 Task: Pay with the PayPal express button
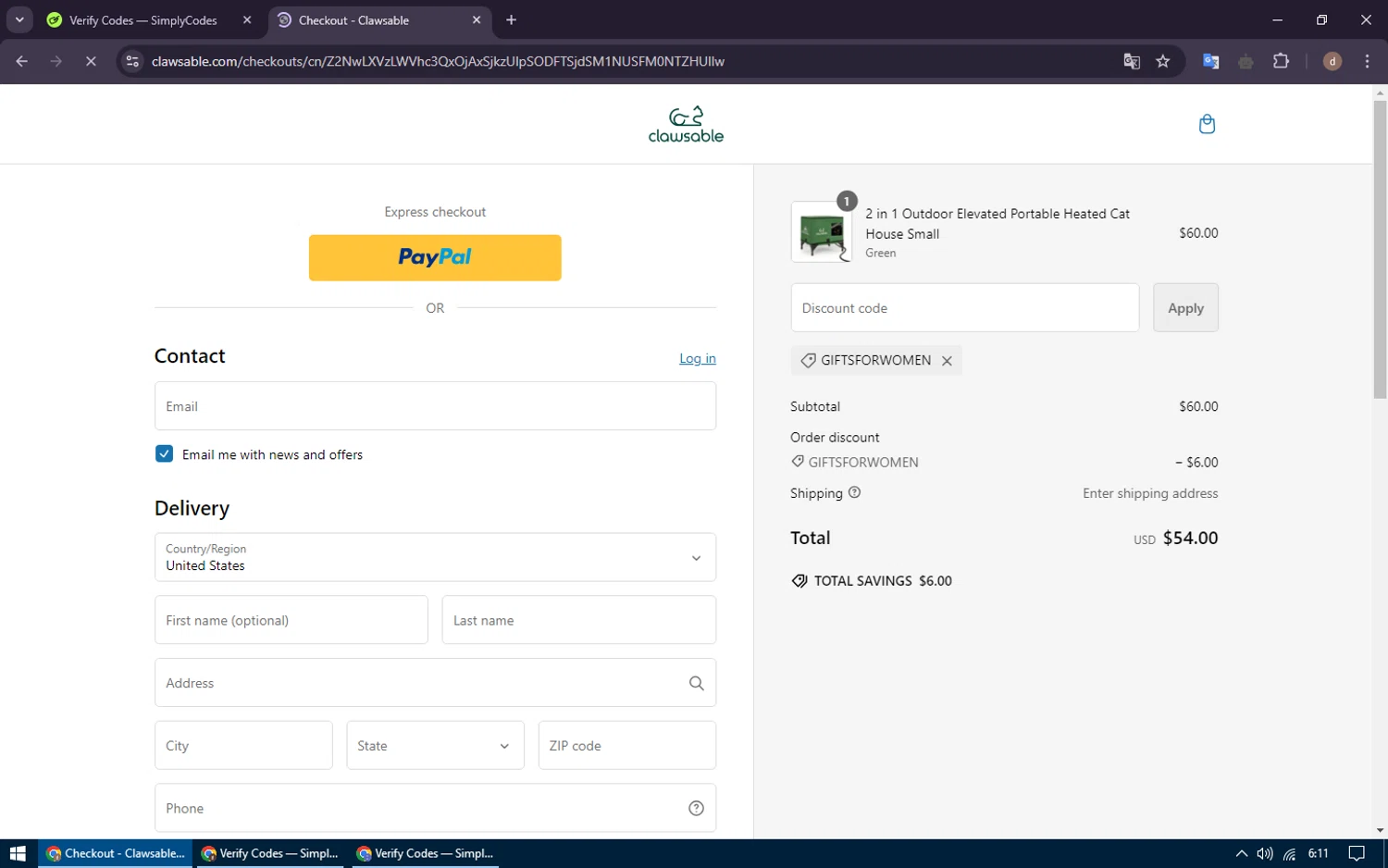(x=435, y=257)
